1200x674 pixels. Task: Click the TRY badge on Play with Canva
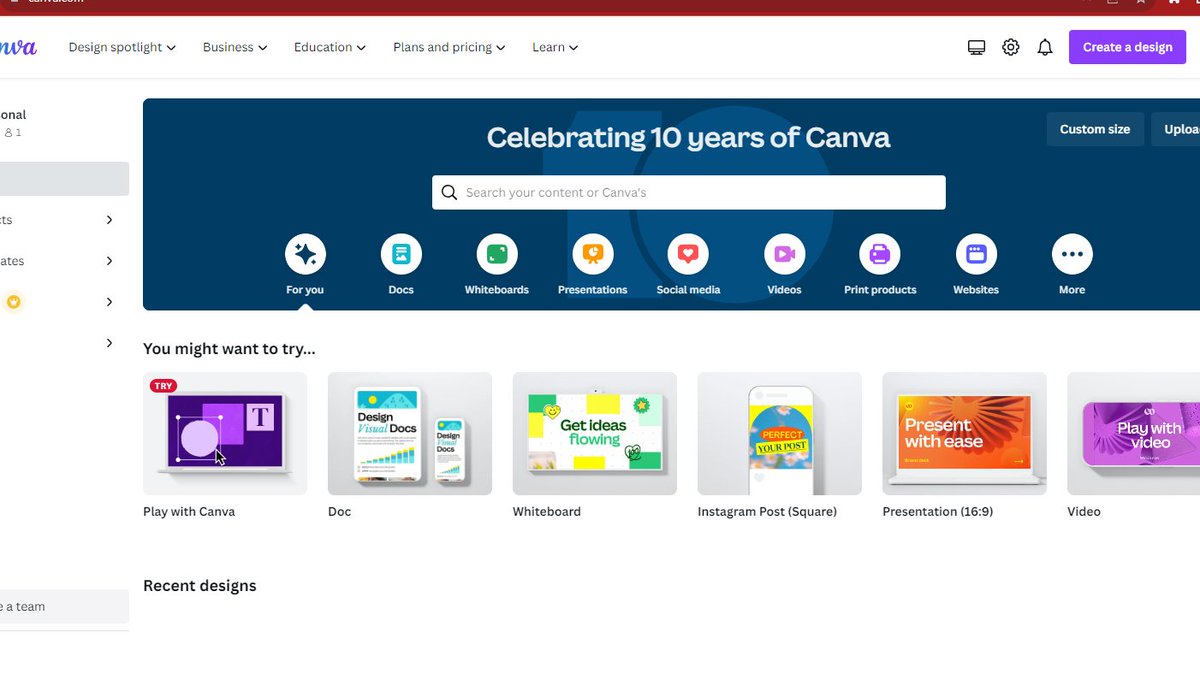pos(163,385)
